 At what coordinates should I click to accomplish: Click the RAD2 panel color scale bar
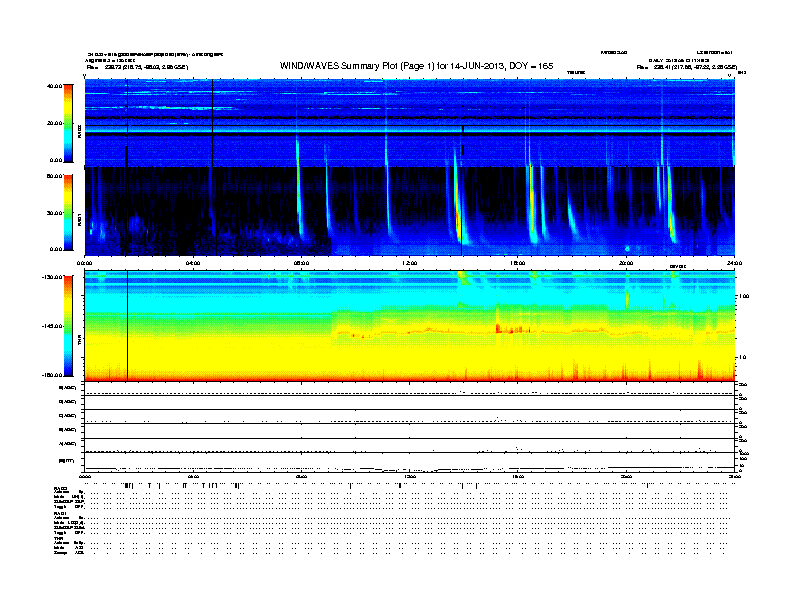tap(68, 123)
